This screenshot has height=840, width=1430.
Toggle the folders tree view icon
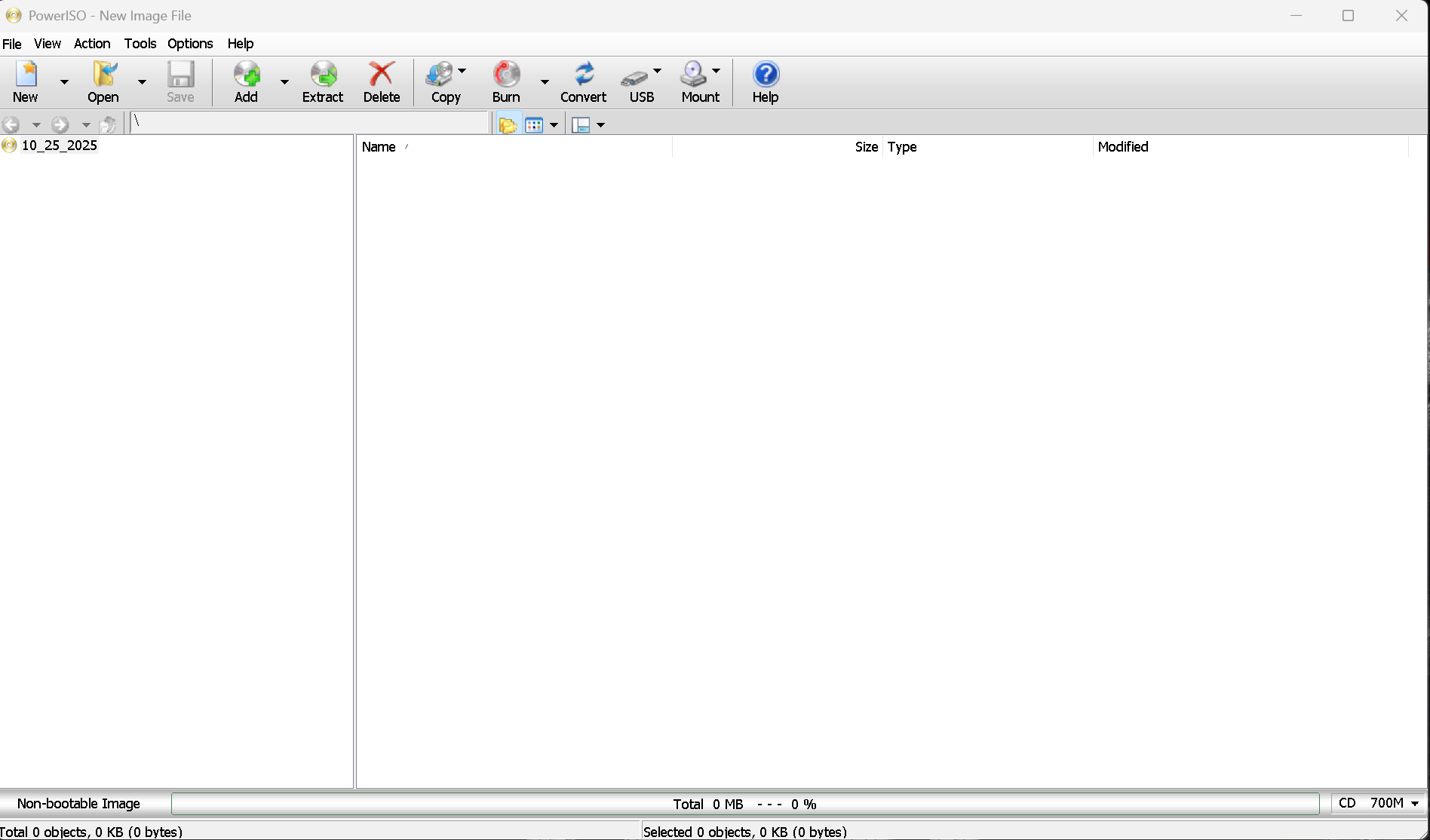(508, 124)
